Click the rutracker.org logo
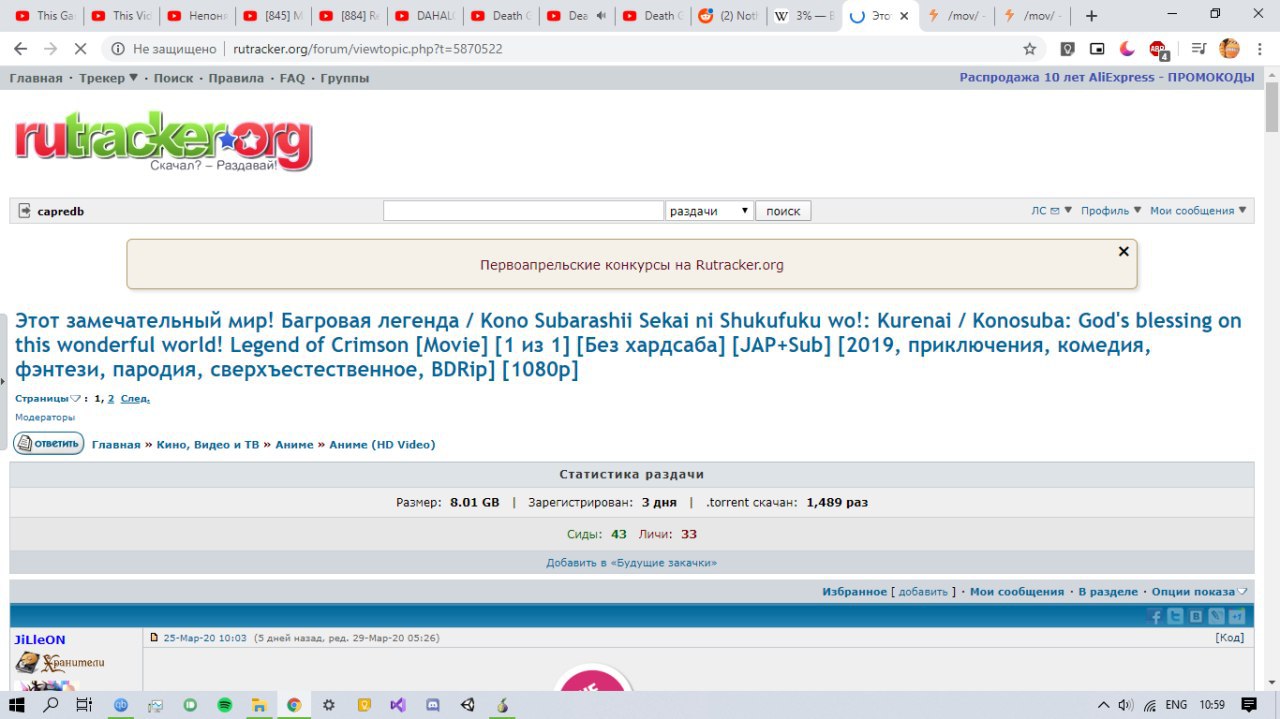The height and width of the screenshot is (719, 1280). 163,141
